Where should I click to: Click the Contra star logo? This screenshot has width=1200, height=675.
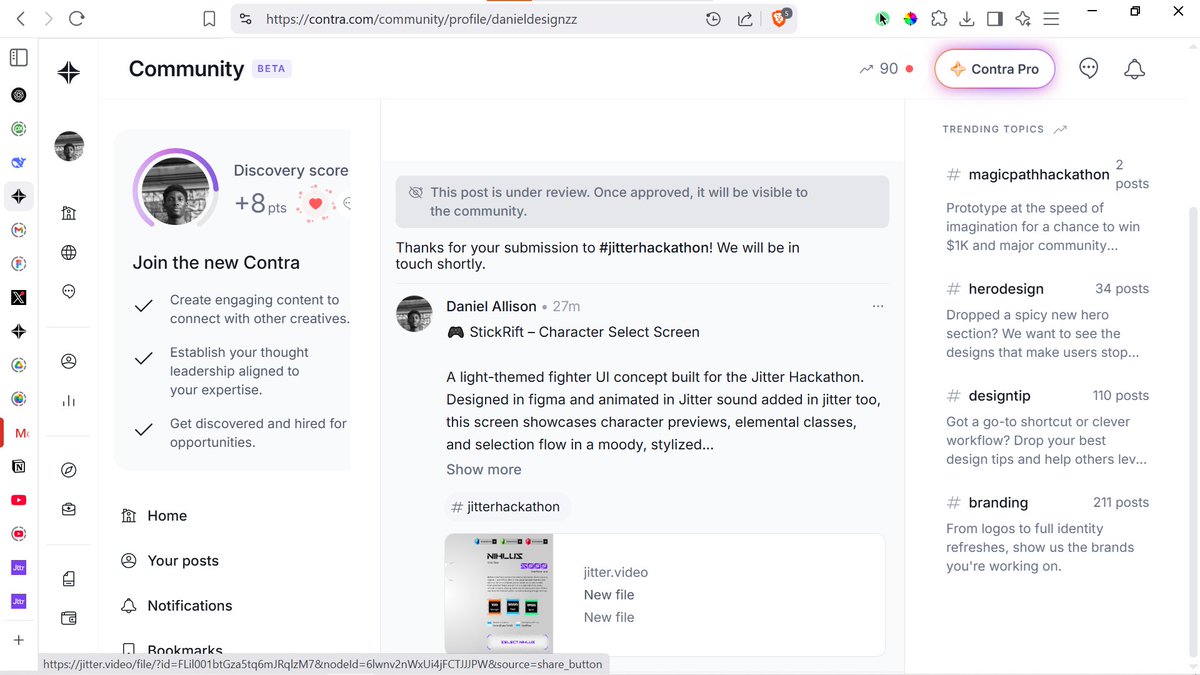(x=69, y=72)
